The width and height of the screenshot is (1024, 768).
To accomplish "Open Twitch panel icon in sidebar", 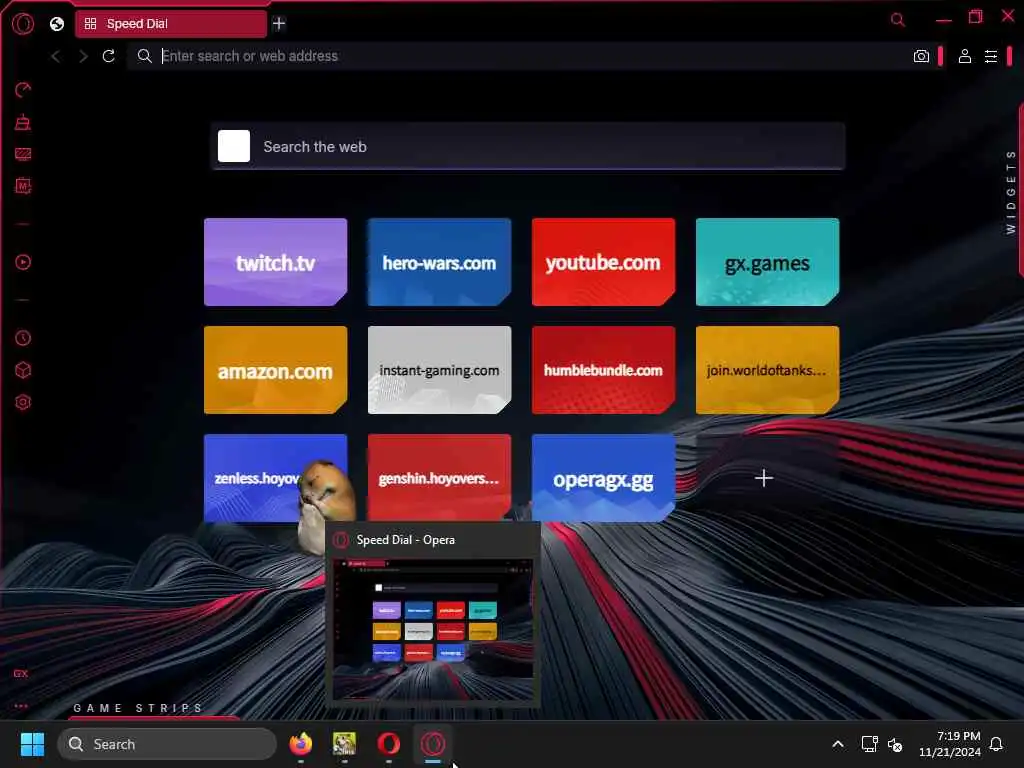I will tap(23, 154).
